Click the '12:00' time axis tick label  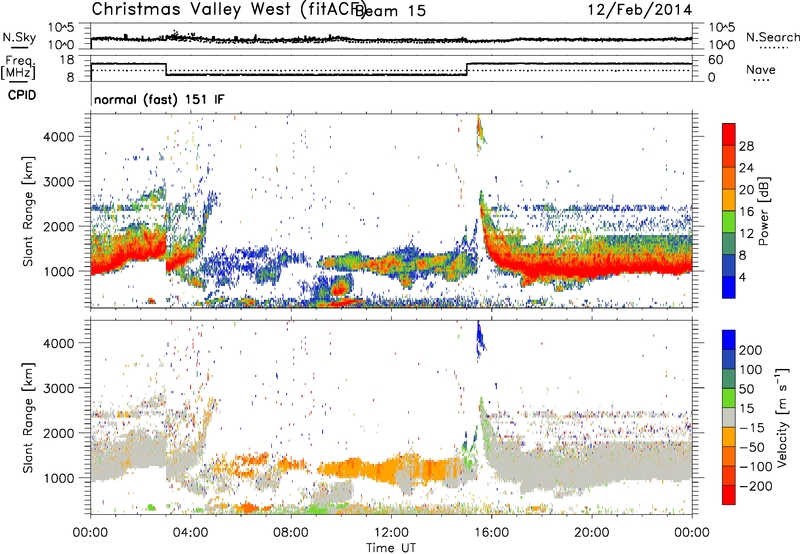coord(391,532)
